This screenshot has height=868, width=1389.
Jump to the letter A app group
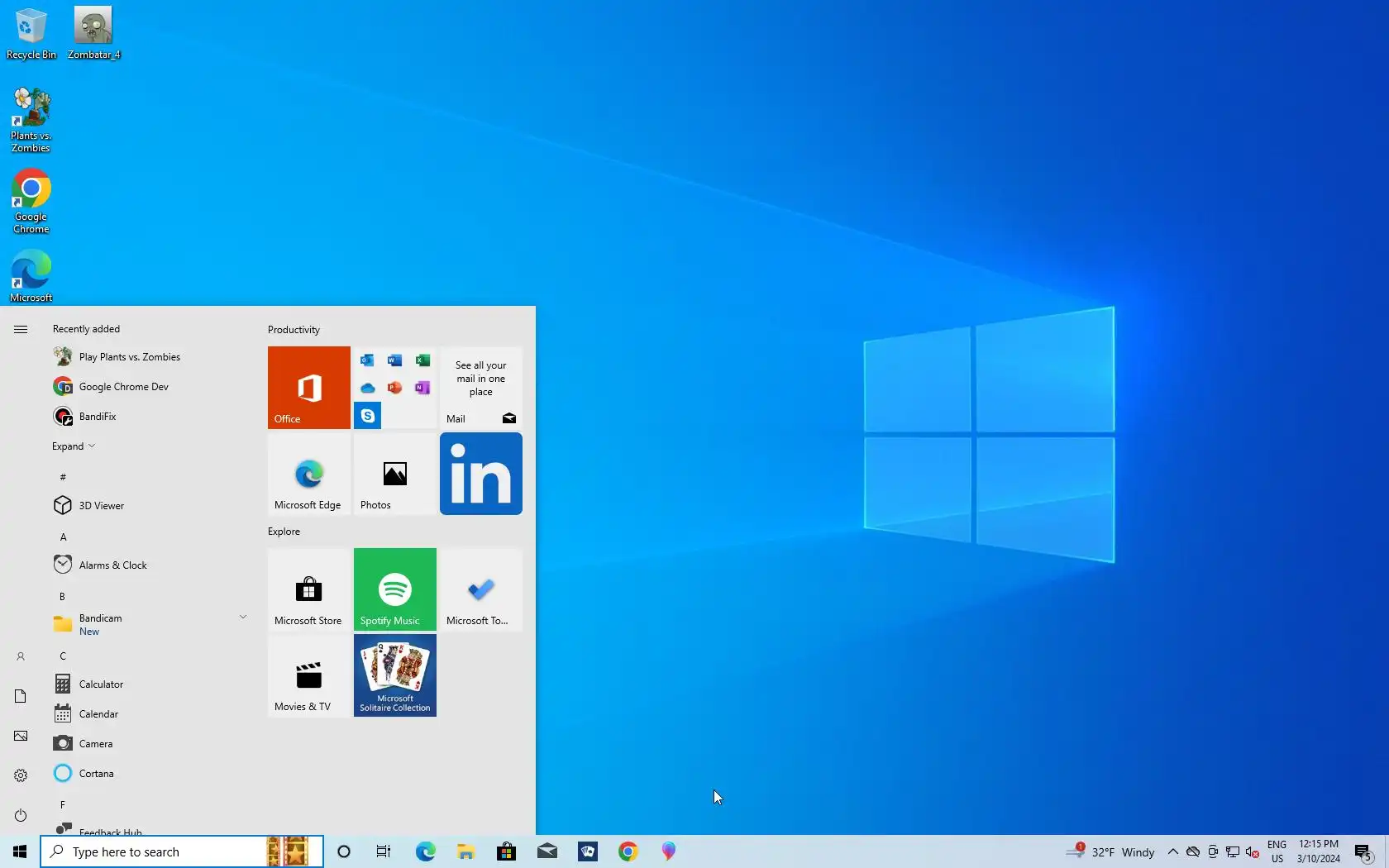point(63,537)
